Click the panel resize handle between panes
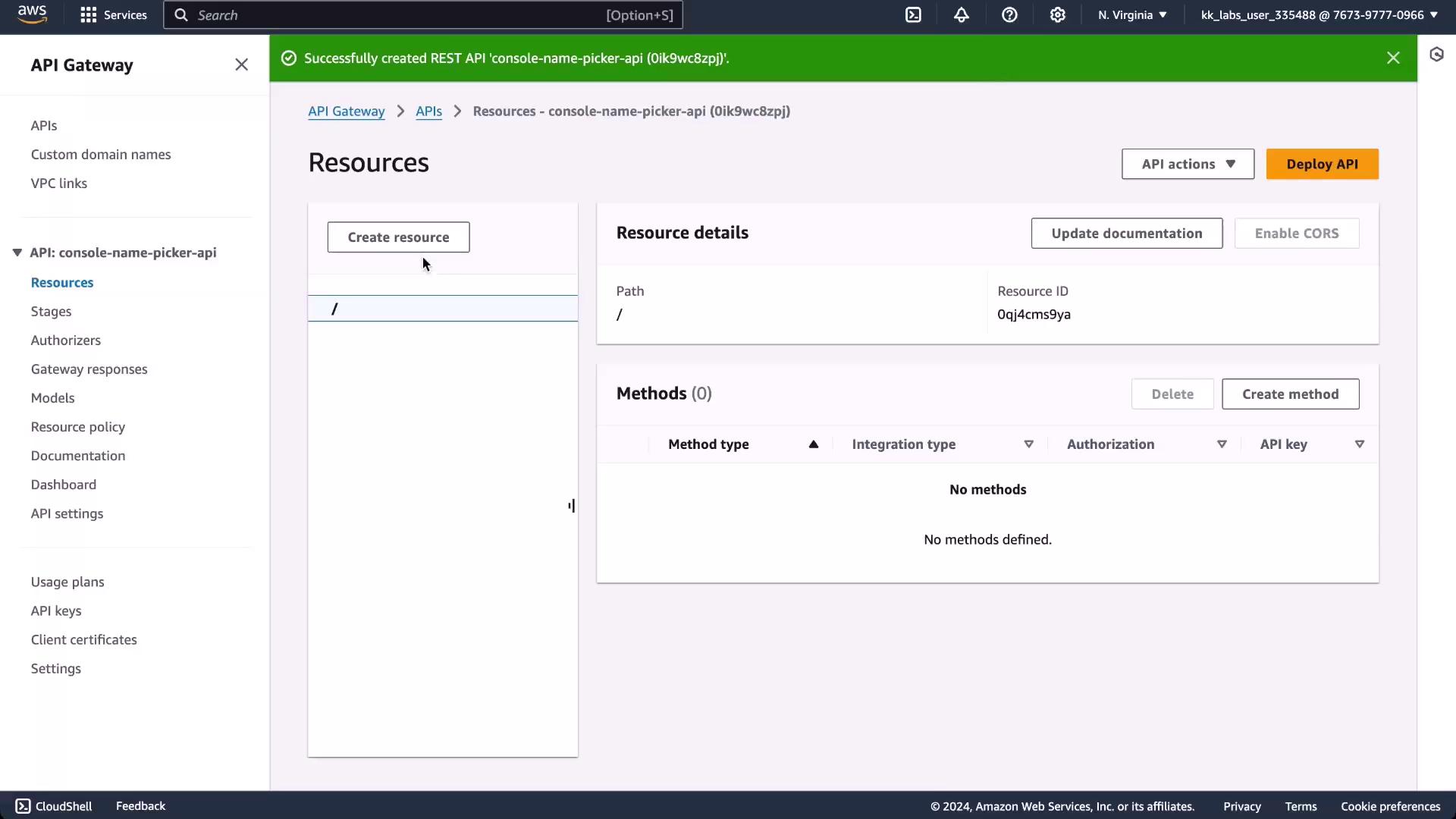Image resolution: width=1456 pixels, height=819 pixels. (572, 505)
